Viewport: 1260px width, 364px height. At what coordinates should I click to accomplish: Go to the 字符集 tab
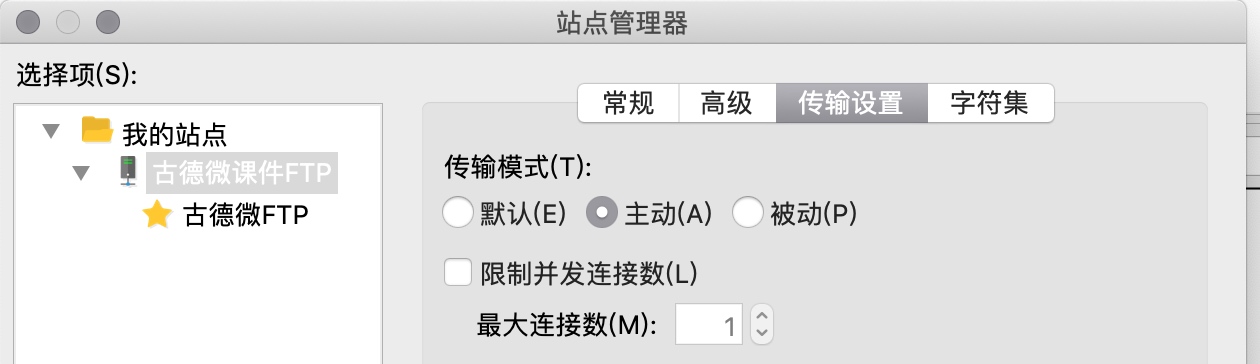990,103
